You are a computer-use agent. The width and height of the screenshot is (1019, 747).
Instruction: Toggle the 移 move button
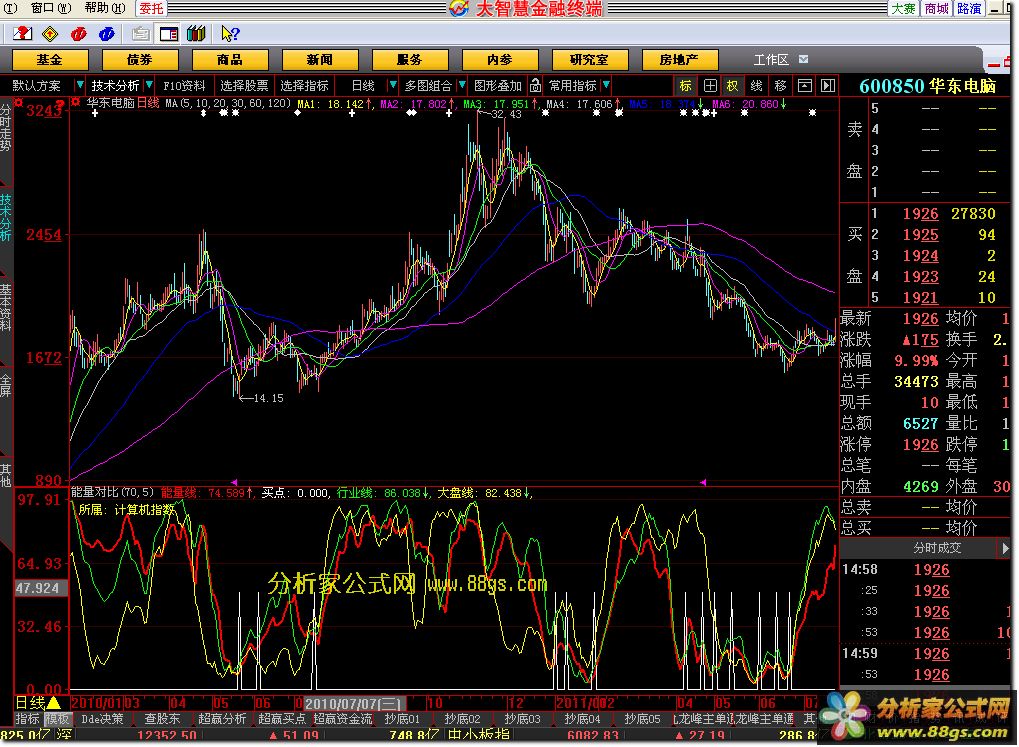(780, 85)
